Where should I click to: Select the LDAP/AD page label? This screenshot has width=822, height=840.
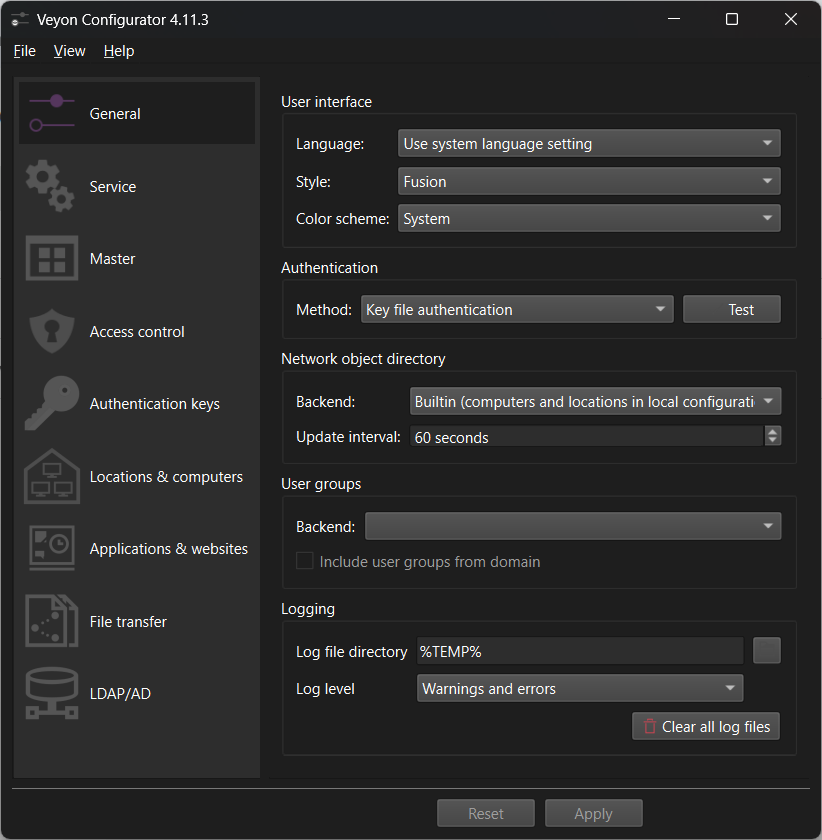pos(120,694)
